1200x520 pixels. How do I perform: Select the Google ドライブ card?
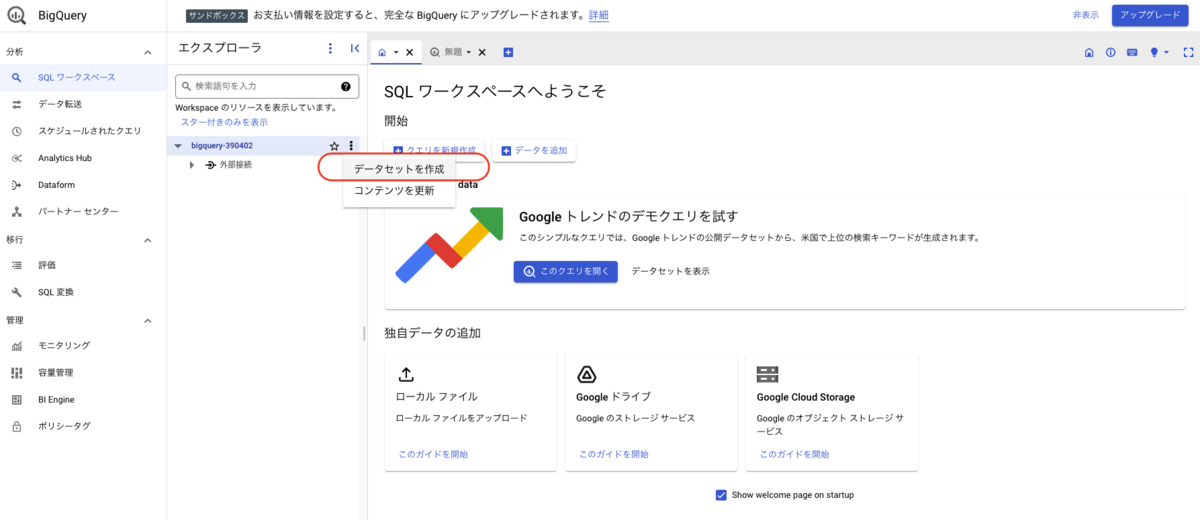coord(651,412)
